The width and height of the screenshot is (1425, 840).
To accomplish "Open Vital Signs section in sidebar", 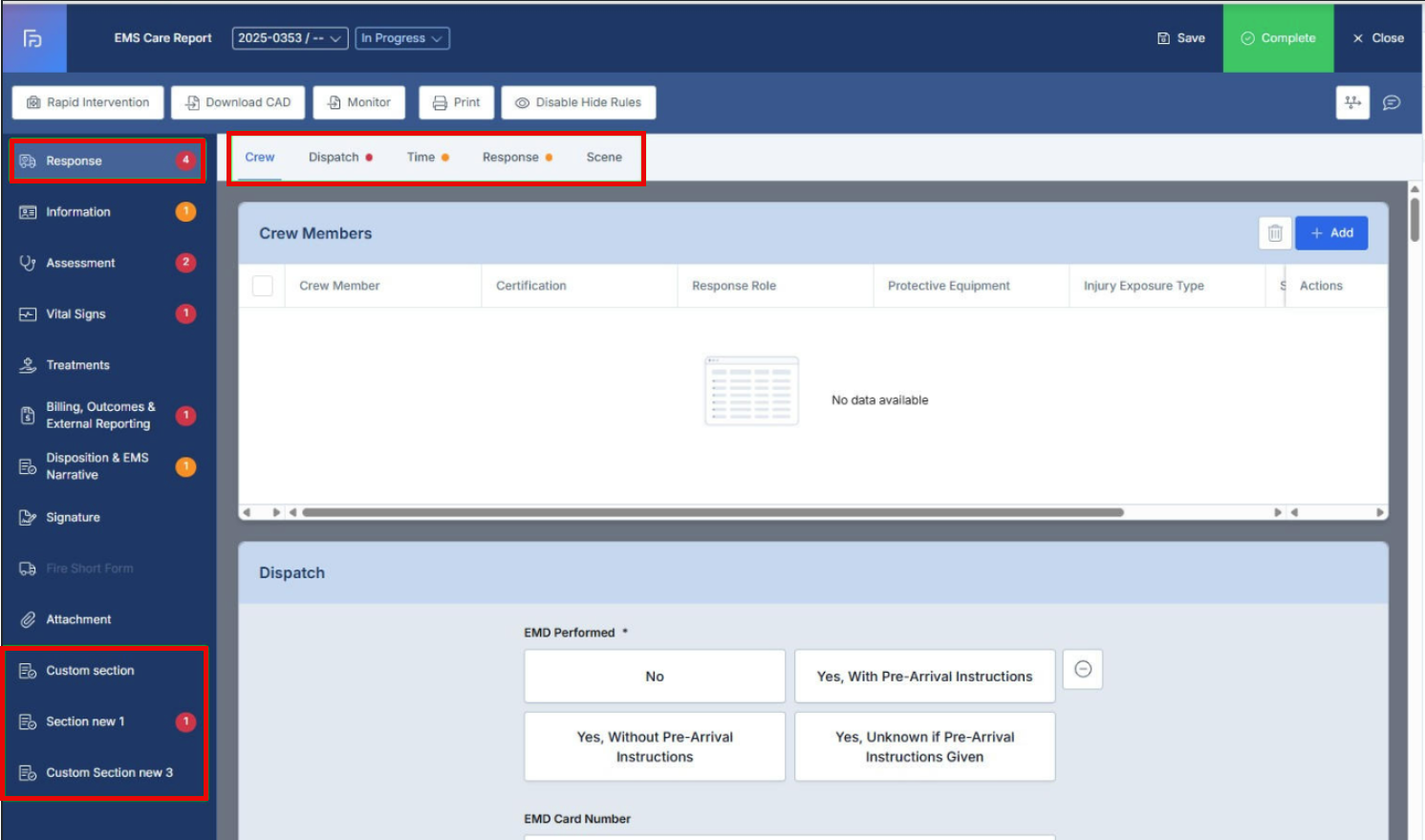I will coord(76,313).
